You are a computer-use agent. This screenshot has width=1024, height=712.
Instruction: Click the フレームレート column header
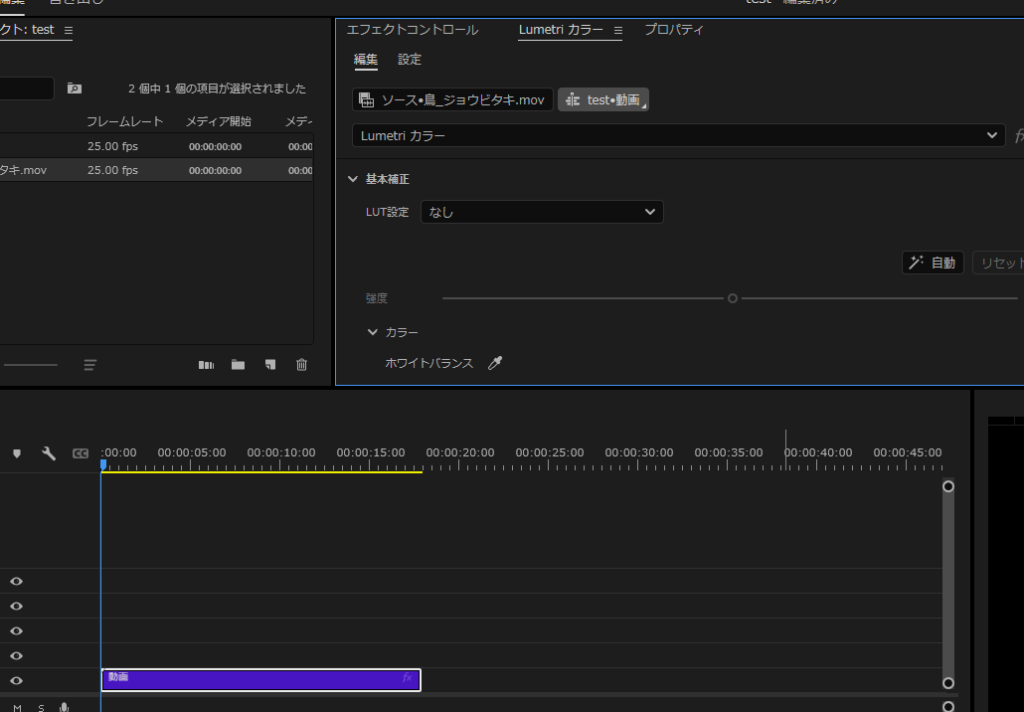tap(125, 121)
